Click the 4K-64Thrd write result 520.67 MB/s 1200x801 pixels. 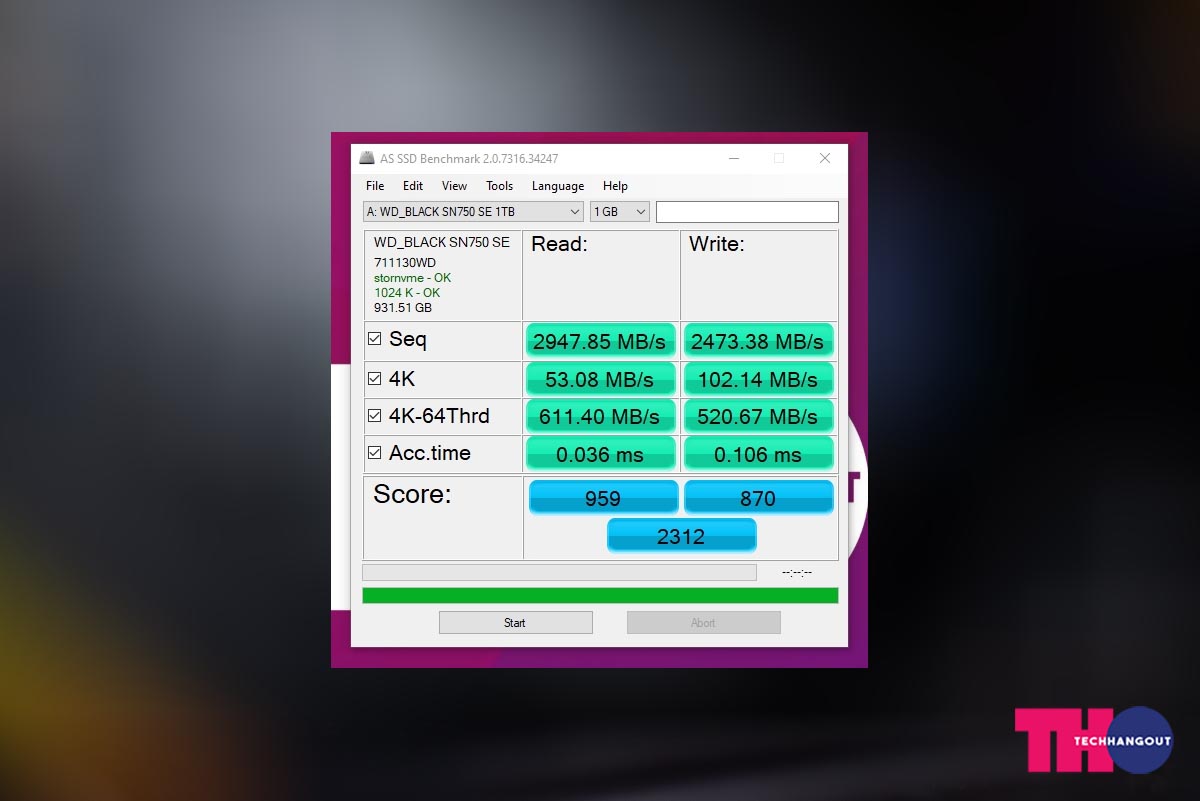coord(758,416)
